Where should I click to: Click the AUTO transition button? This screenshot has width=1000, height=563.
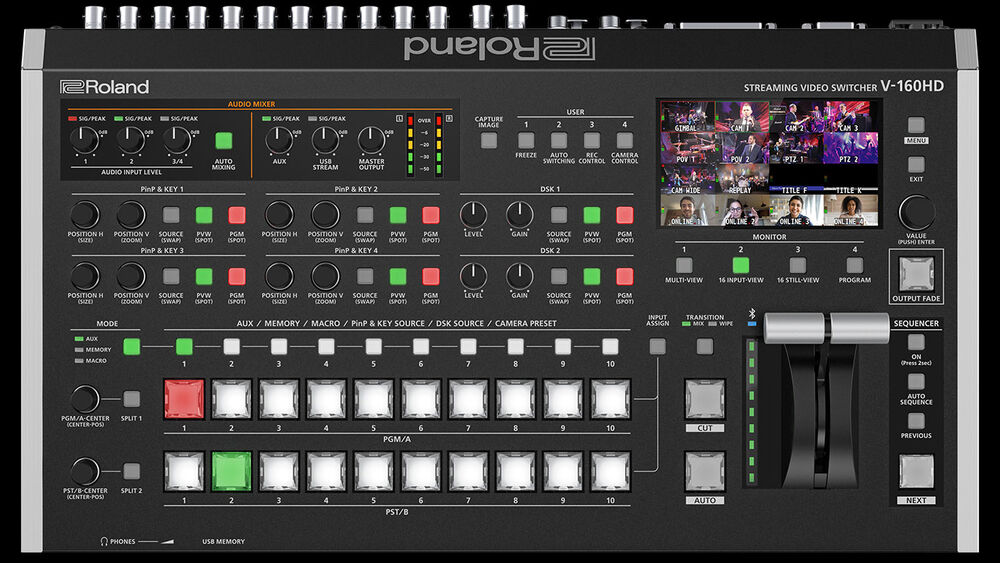(x=705, y=471)
